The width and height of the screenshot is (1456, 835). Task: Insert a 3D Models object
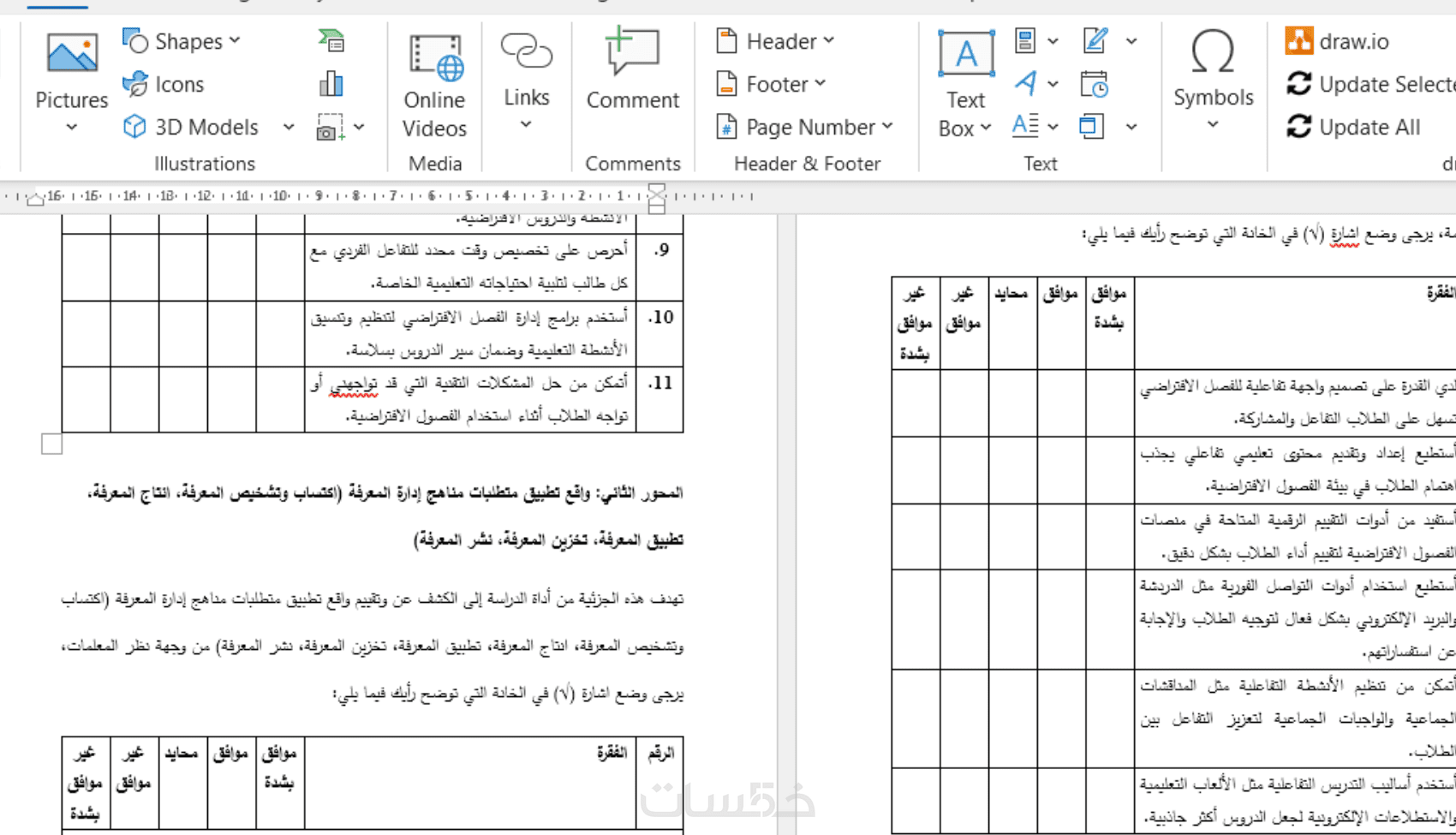190,127
